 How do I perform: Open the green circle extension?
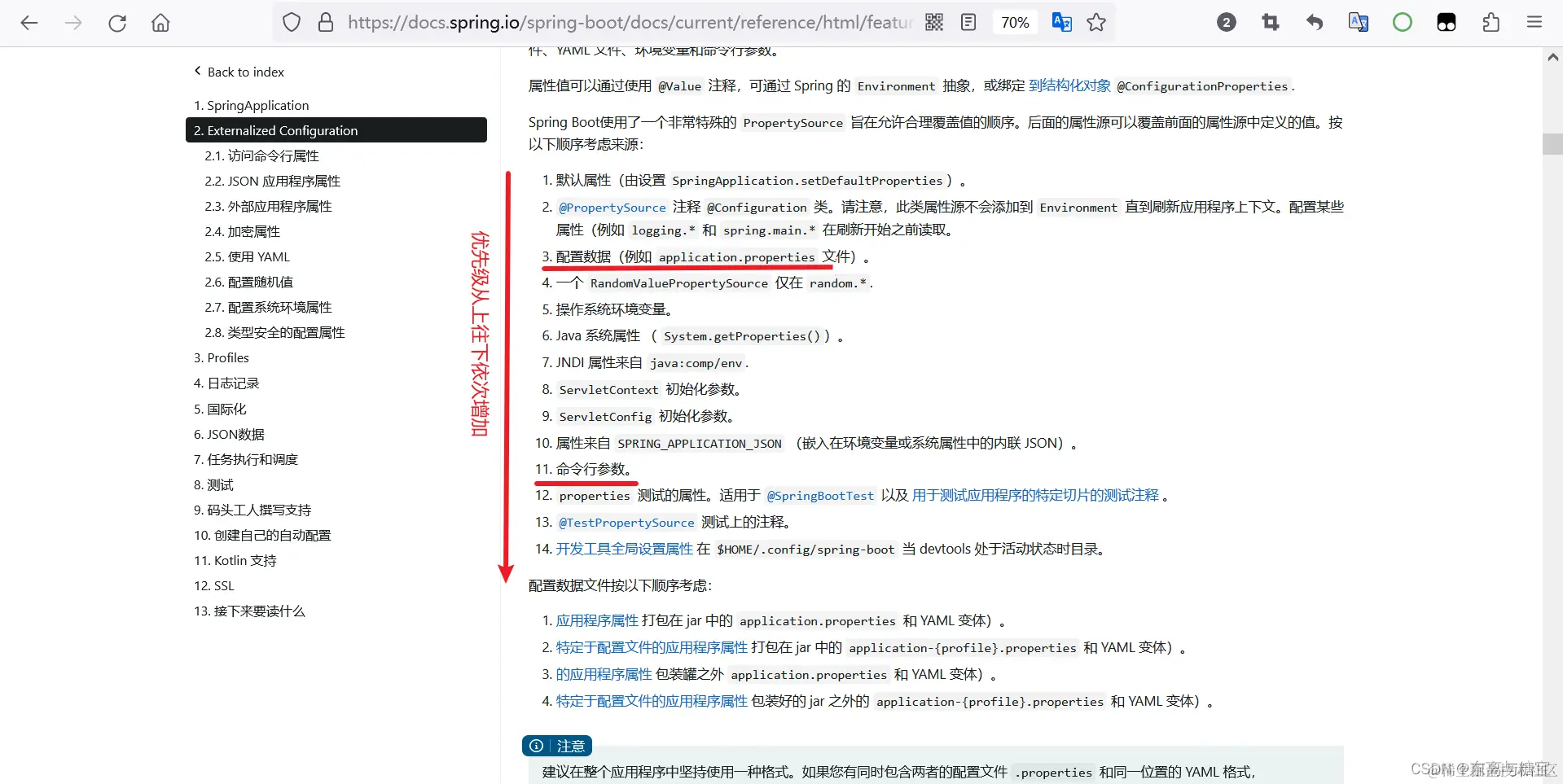pyautogui.click(x=1402, y=22)
